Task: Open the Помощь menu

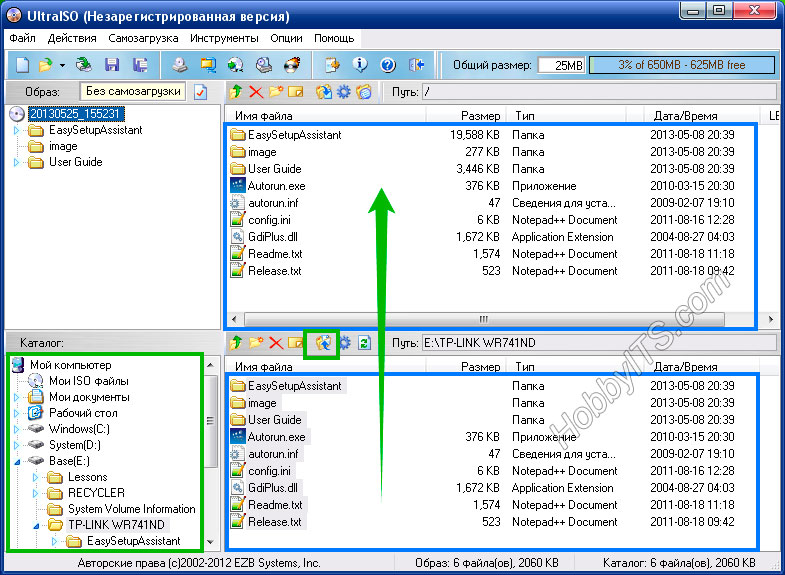Action: (x=334, y=38)
